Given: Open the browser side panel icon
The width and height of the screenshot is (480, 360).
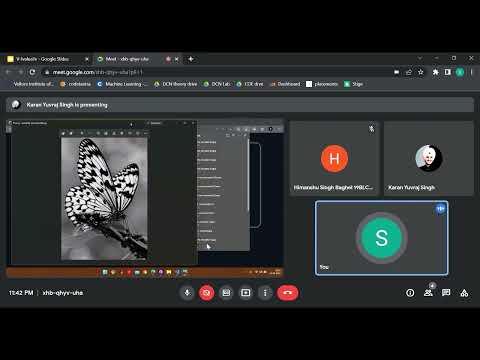Looking at the screenshot, I should [x=448, y=72].
